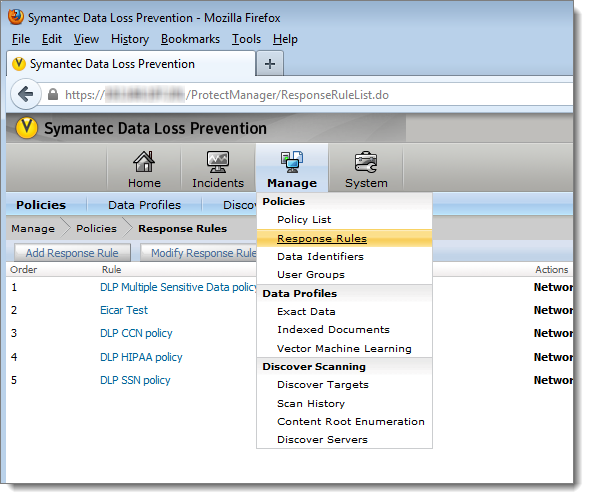Open the DLP CCN policy rule
This screenshot has width=589, height=499.
pos(136,333)
